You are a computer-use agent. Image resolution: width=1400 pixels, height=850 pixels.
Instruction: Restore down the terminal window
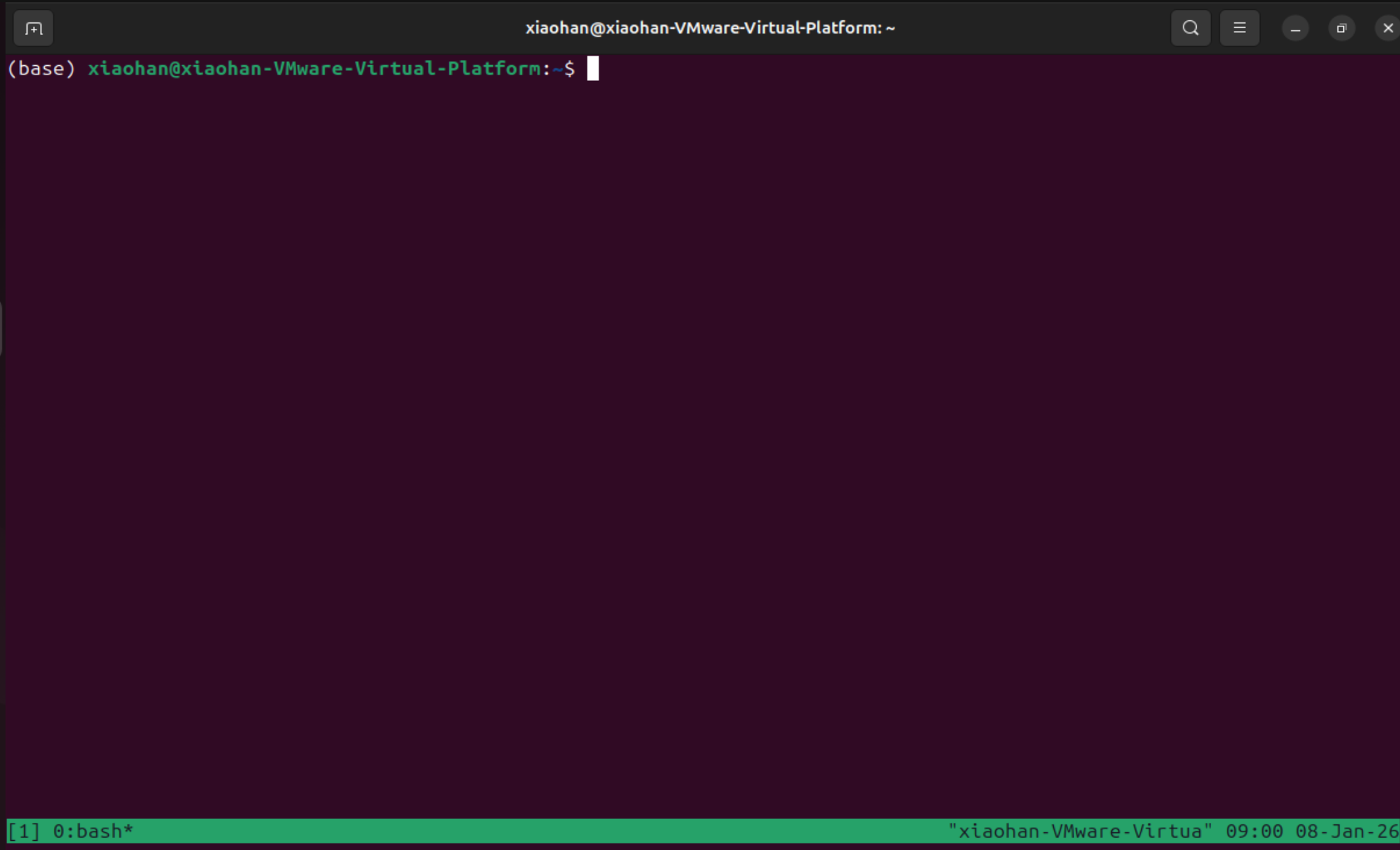coord(1341,28)
